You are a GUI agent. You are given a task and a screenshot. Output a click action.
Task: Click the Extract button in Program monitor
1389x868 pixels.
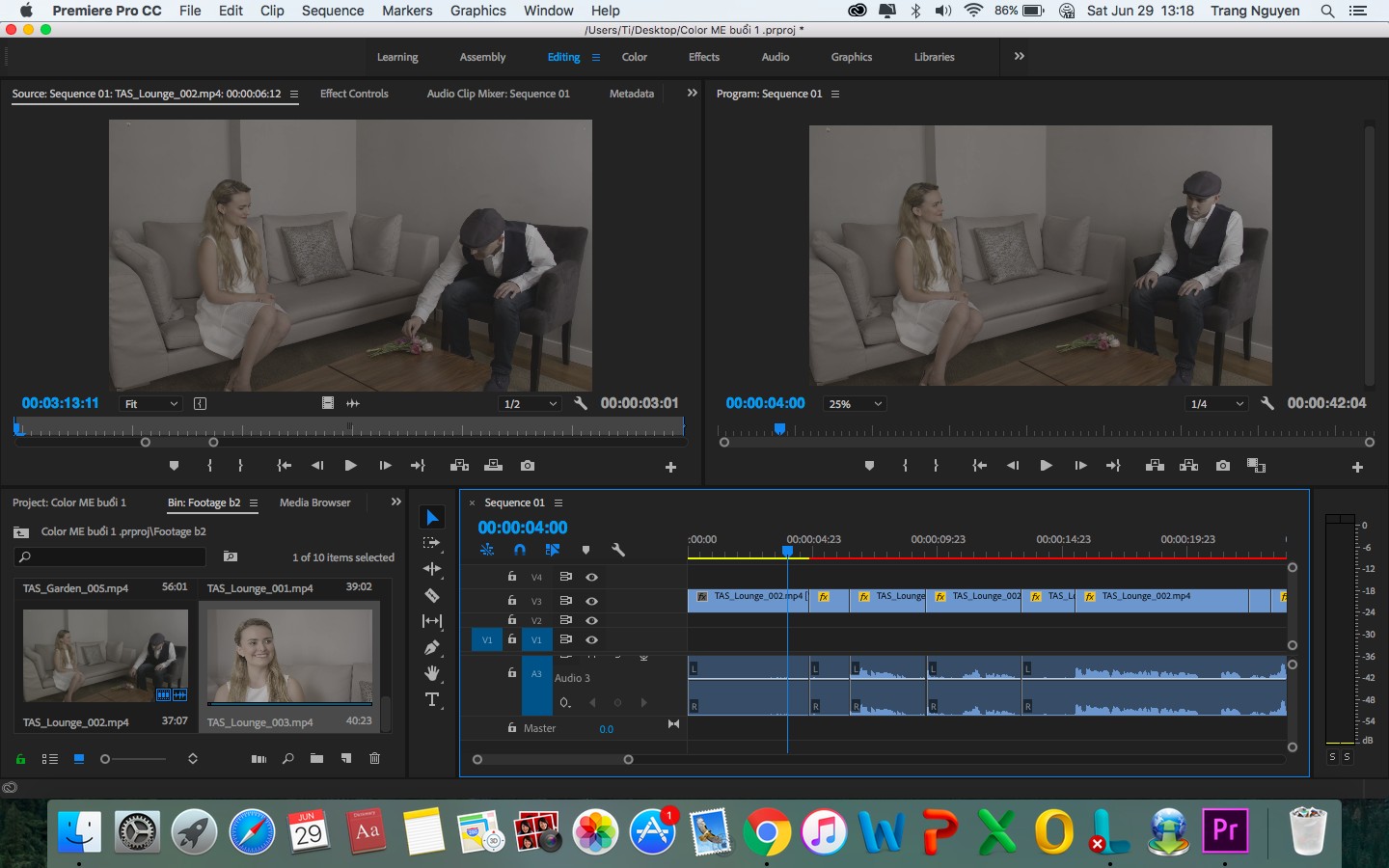[x=1188, y=466]
